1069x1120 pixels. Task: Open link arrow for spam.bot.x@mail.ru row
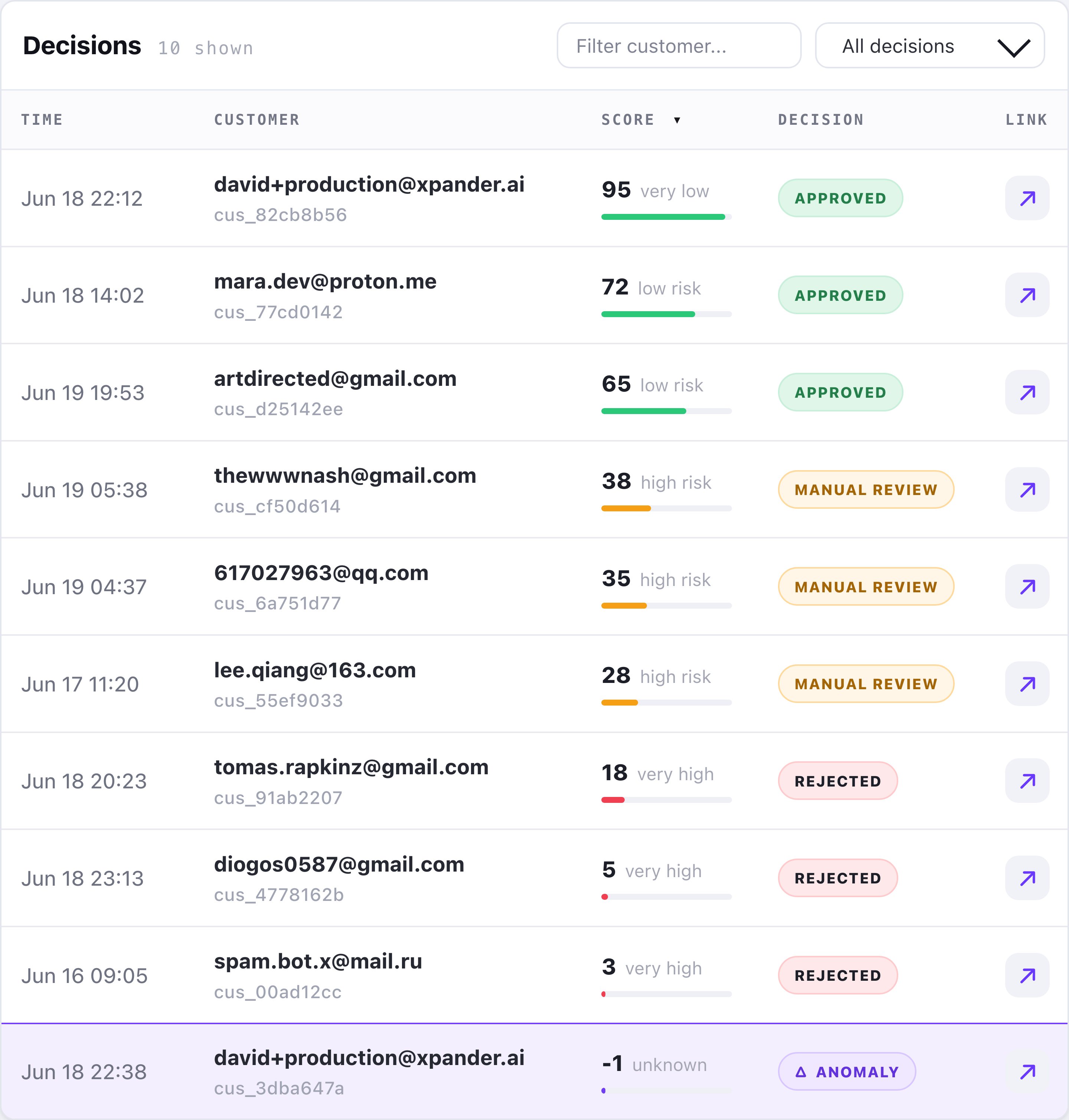pos(1027,975)
